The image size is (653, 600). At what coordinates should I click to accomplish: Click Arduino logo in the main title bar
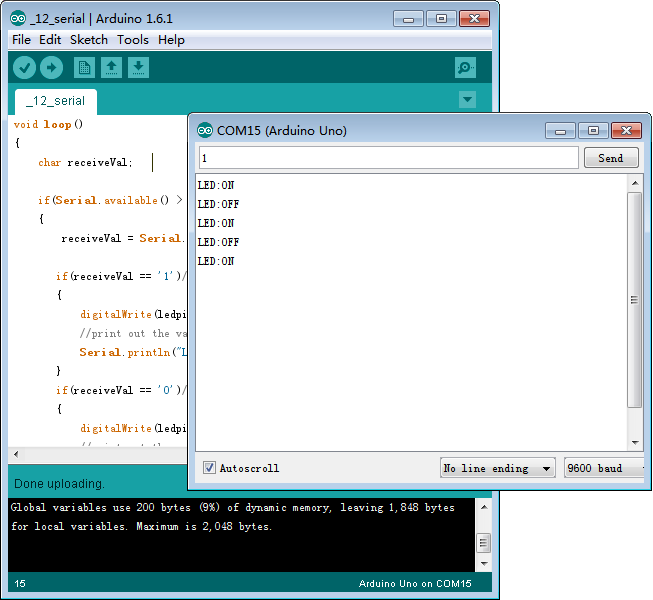click(18, 18)
